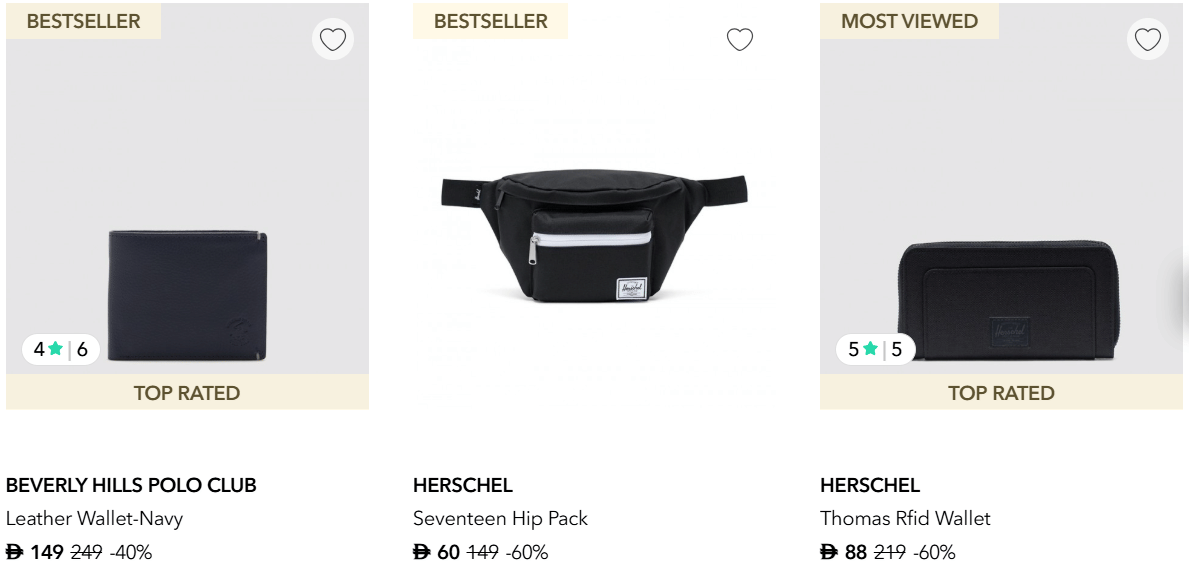This screenshot has width=1189, height=571.
Task: Select the Most Viewed badge
Action: click(x=909, y=21)
